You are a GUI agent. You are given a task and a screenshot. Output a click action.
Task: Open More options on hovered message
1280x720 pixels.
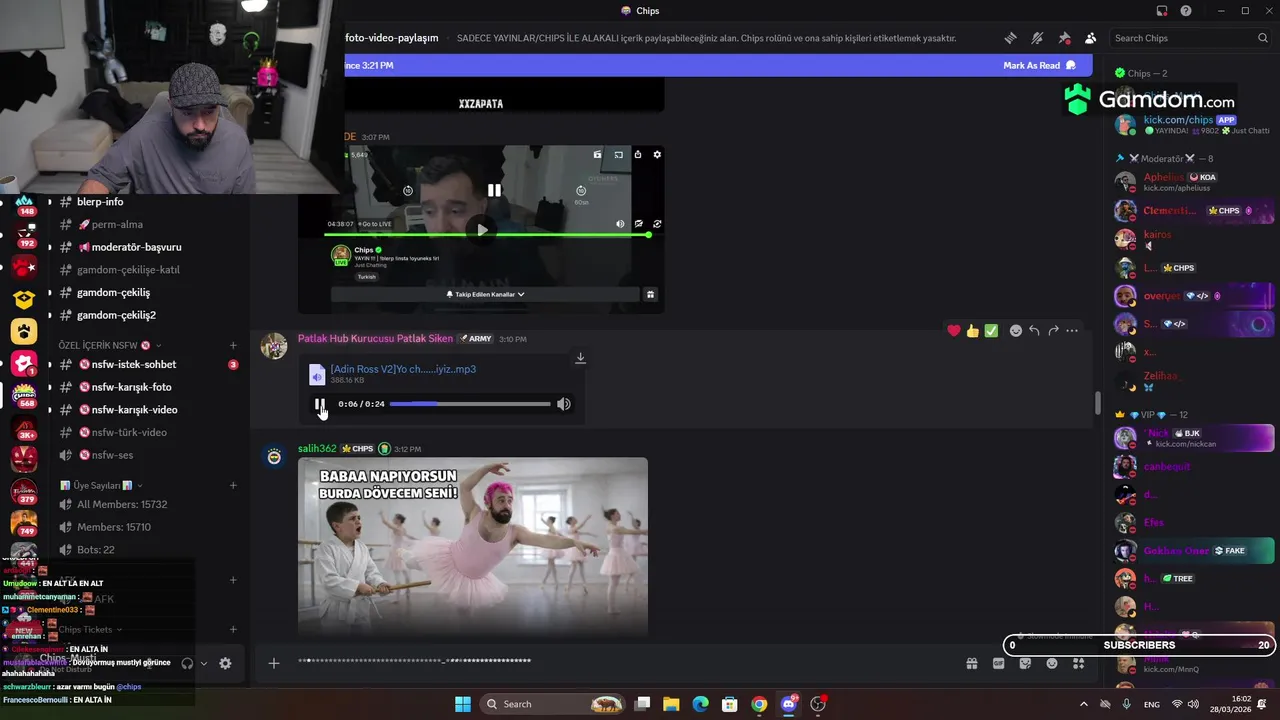pyautogui.click(x=1072, y=331)
